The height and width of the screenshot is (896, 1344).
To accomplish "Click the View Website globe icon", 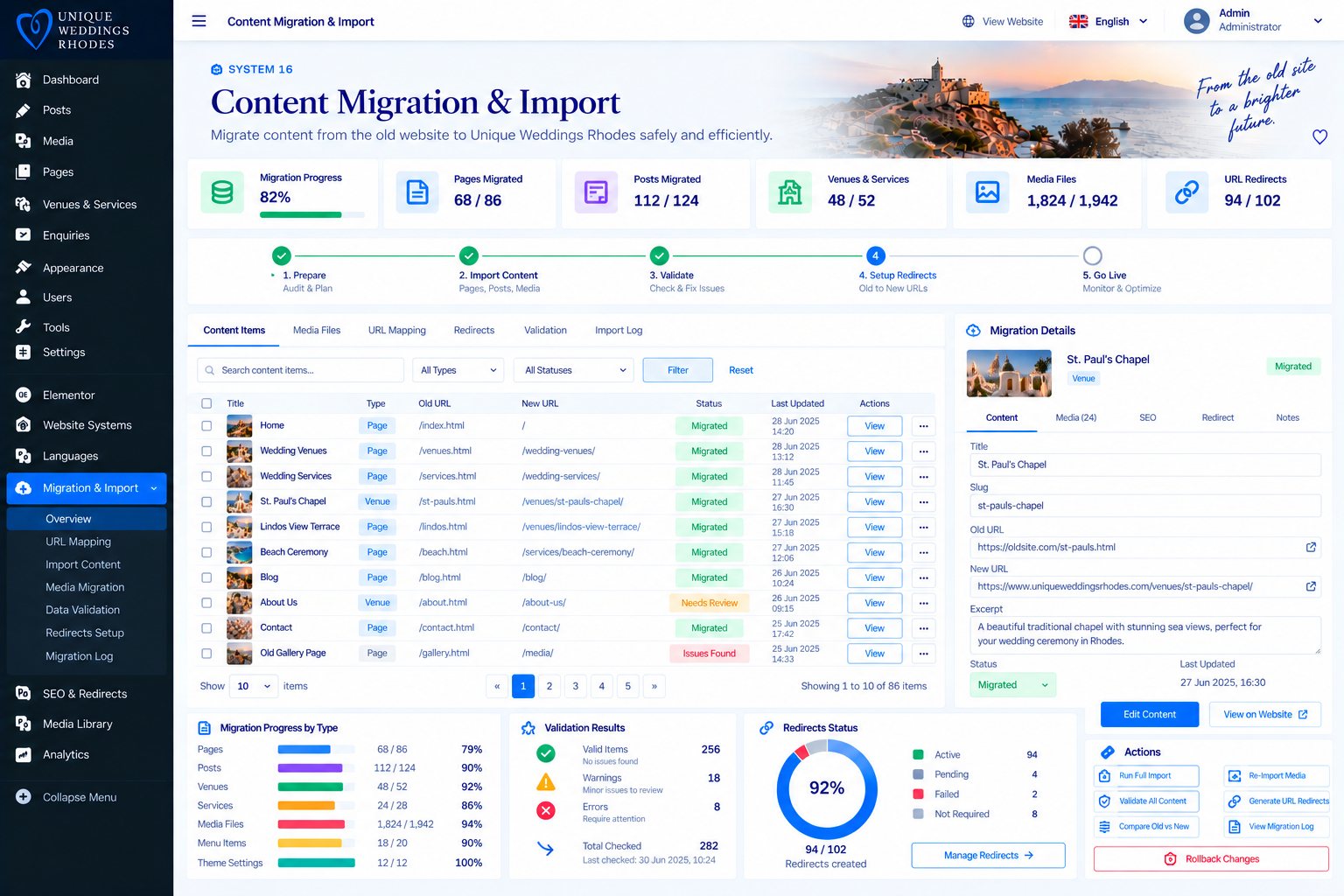I will [x=969, y=21].
